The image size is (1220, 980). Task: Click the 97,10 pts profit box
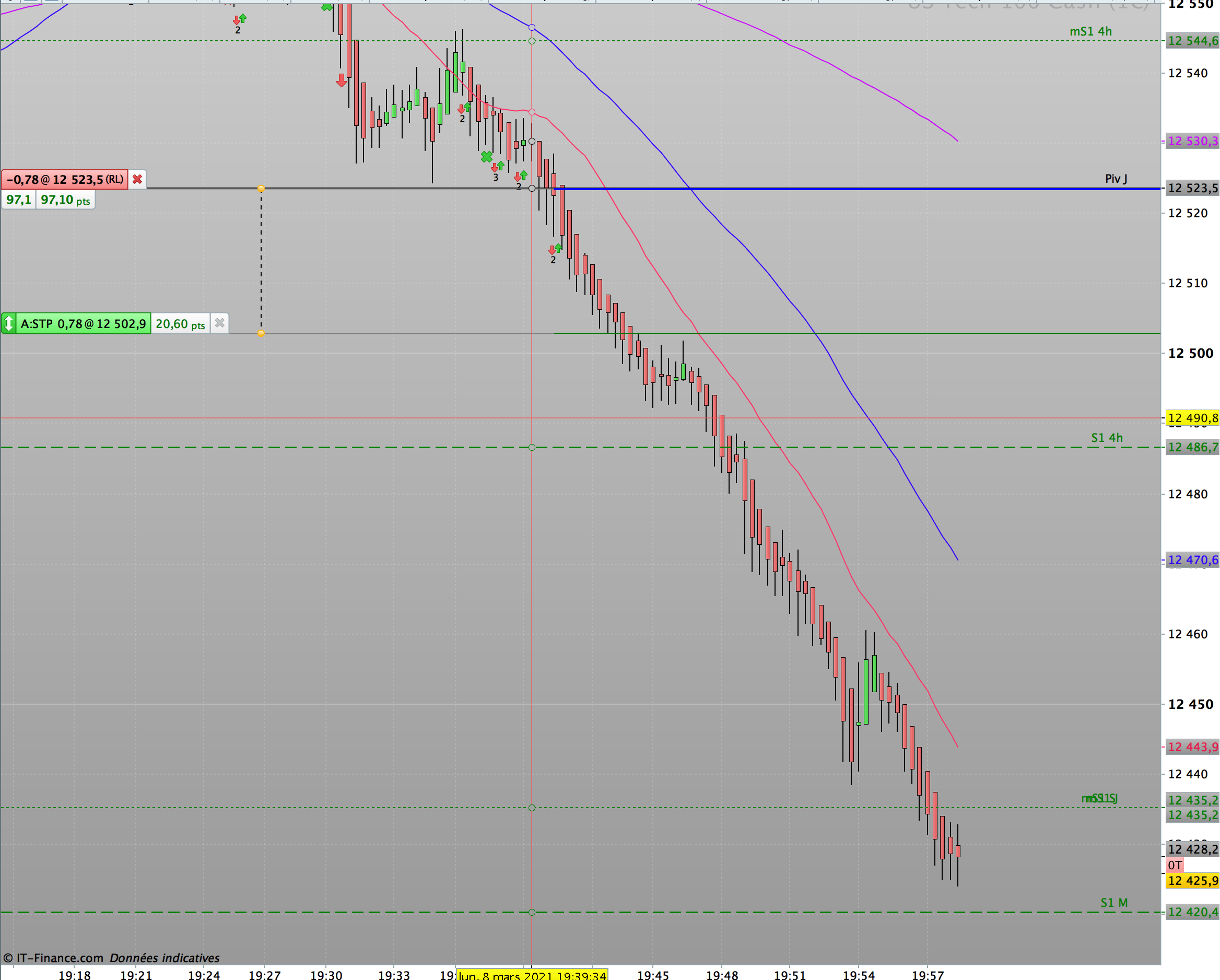point(65,200)
